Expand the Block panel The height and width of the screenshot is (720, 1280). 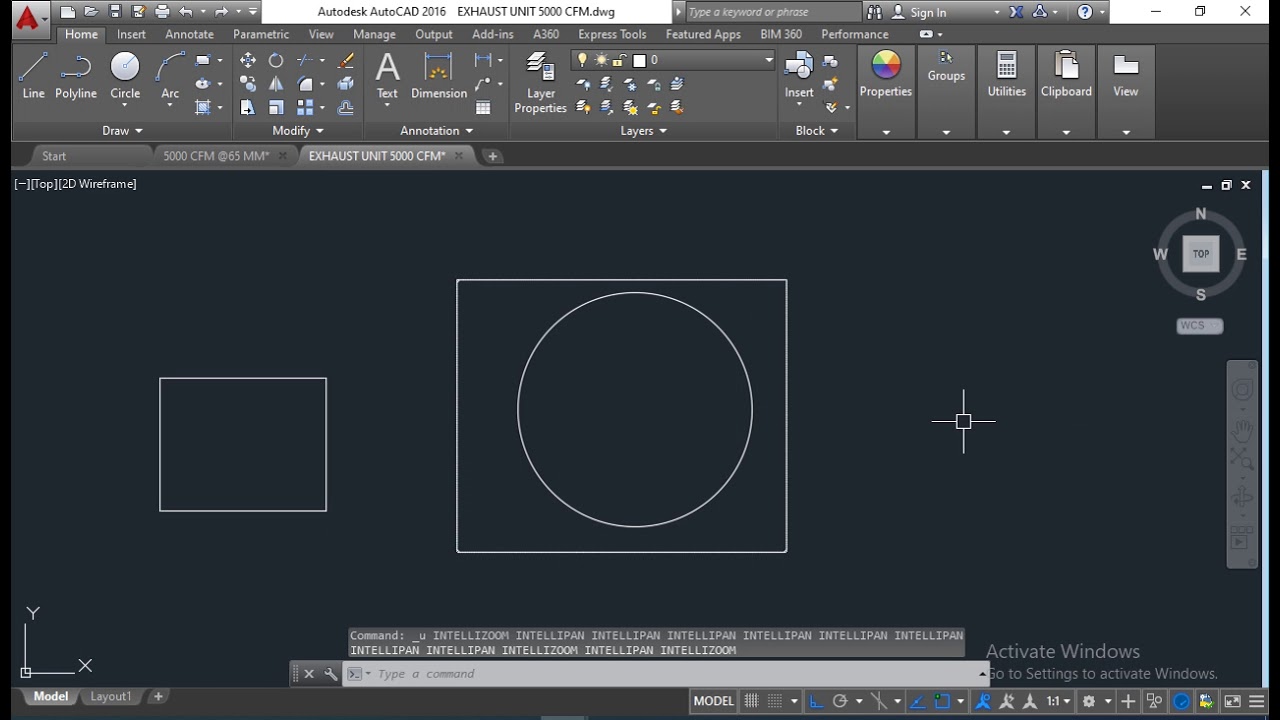click(x=817, y=131)
